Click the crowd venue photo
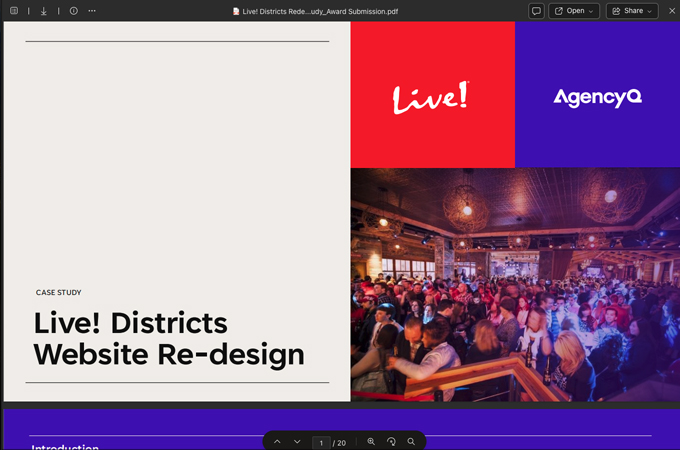Viewport: 680px width, 450px height. [x=515, y=284]
